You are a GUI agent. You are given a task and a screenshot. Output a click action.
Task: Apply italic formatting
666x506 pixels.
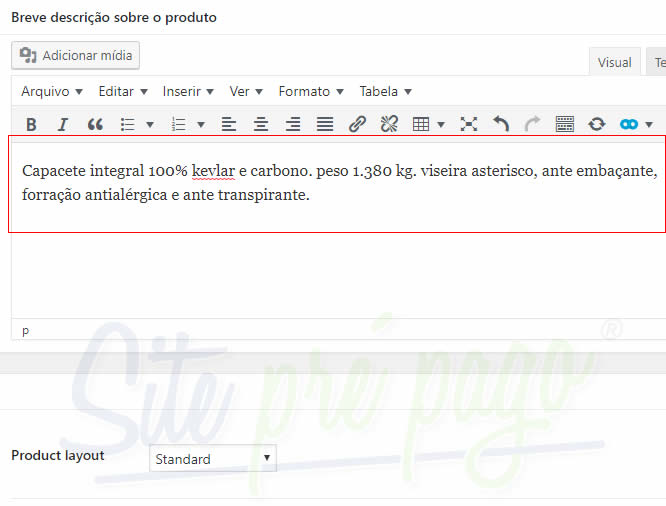(62, 124)
